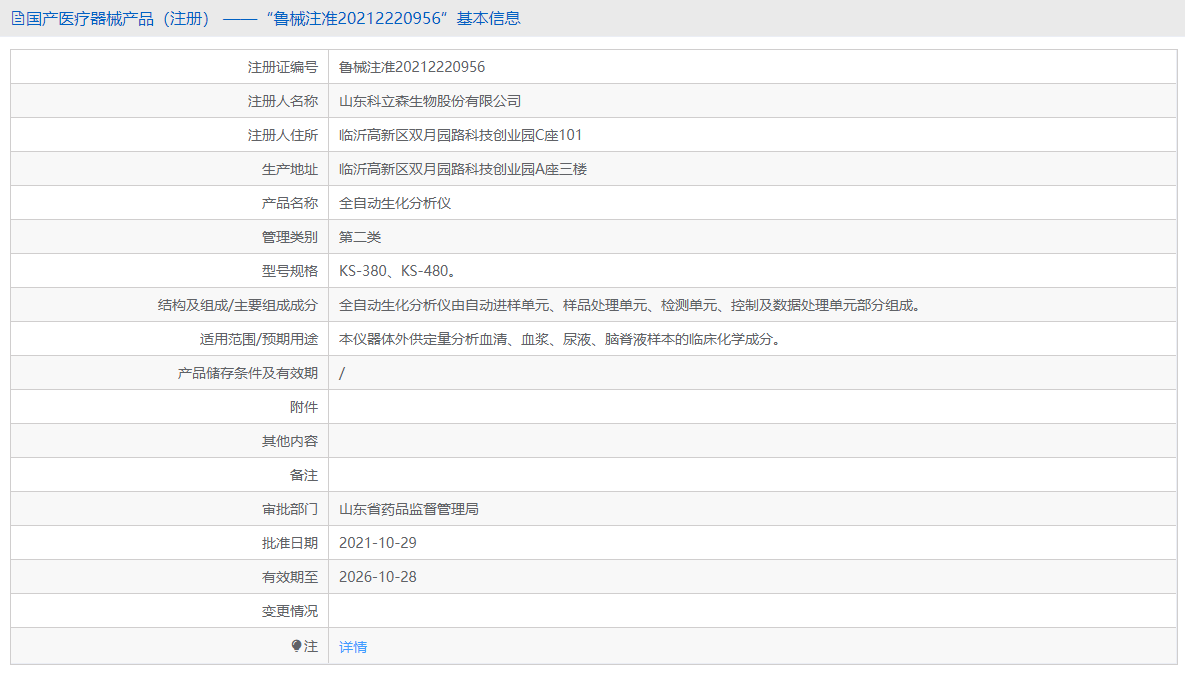Click the 管理类别 label
This screenshot has height=675, width=1185.
(289, 237)
